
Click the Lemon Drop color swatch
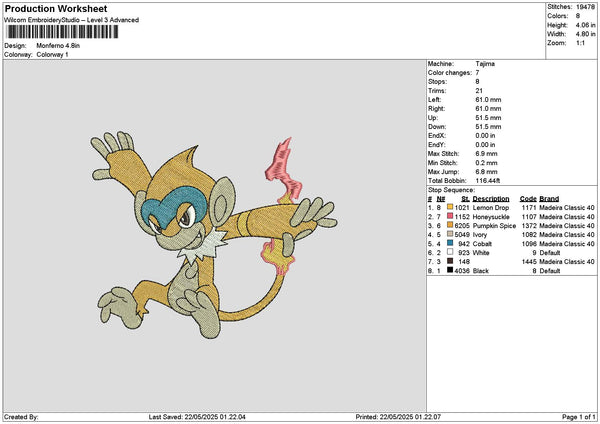click(450, 207)
